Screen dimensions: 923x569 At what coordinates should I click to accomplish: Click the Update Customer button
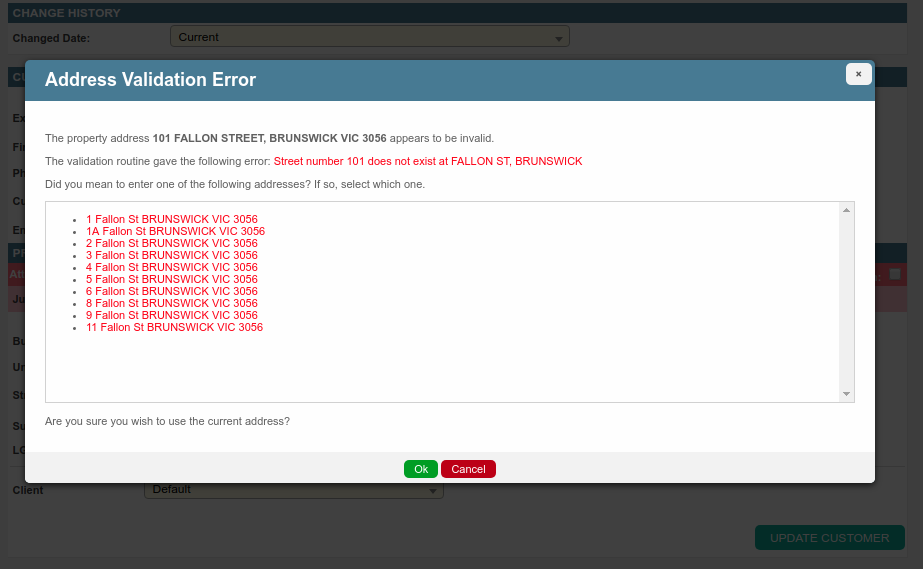(x=829, y=538)
